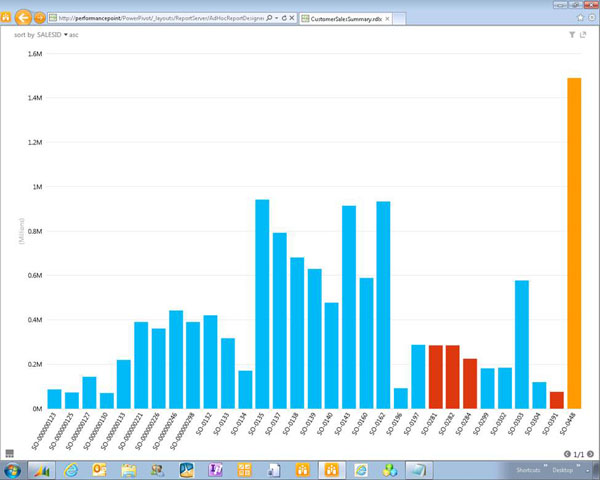Toggle the asc sort direction
600x480 pixels.
(73, 35)
